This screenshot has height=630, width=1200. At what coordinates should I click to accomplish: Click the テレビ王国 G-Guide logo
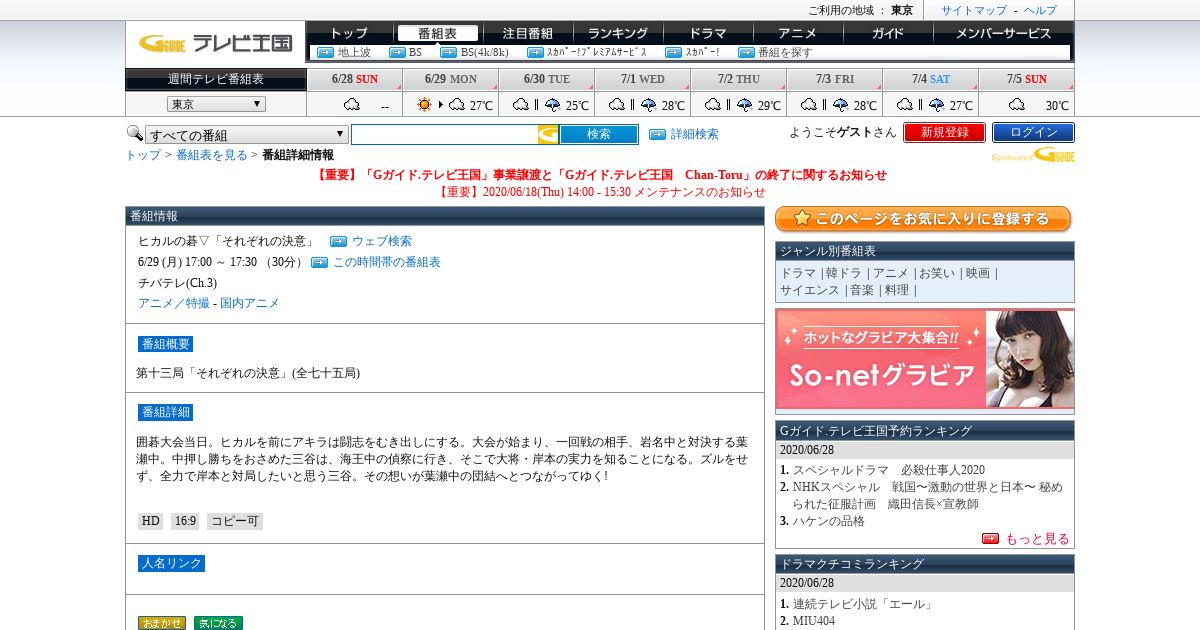(215, 43)
